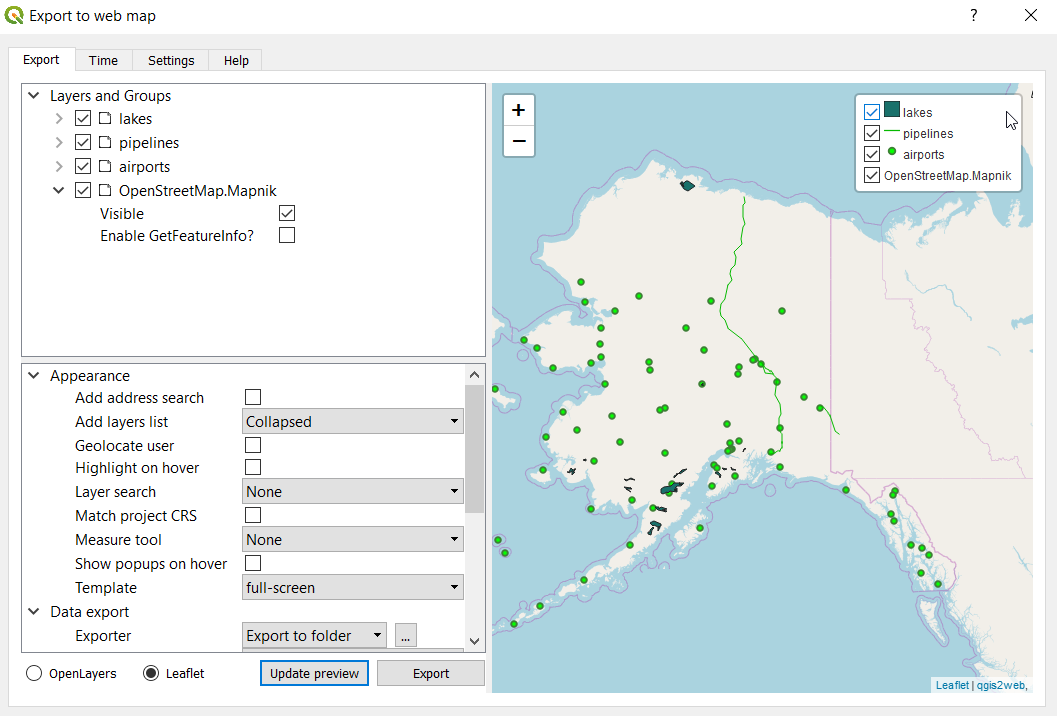Switch to the Help tab

coord(236,60)
